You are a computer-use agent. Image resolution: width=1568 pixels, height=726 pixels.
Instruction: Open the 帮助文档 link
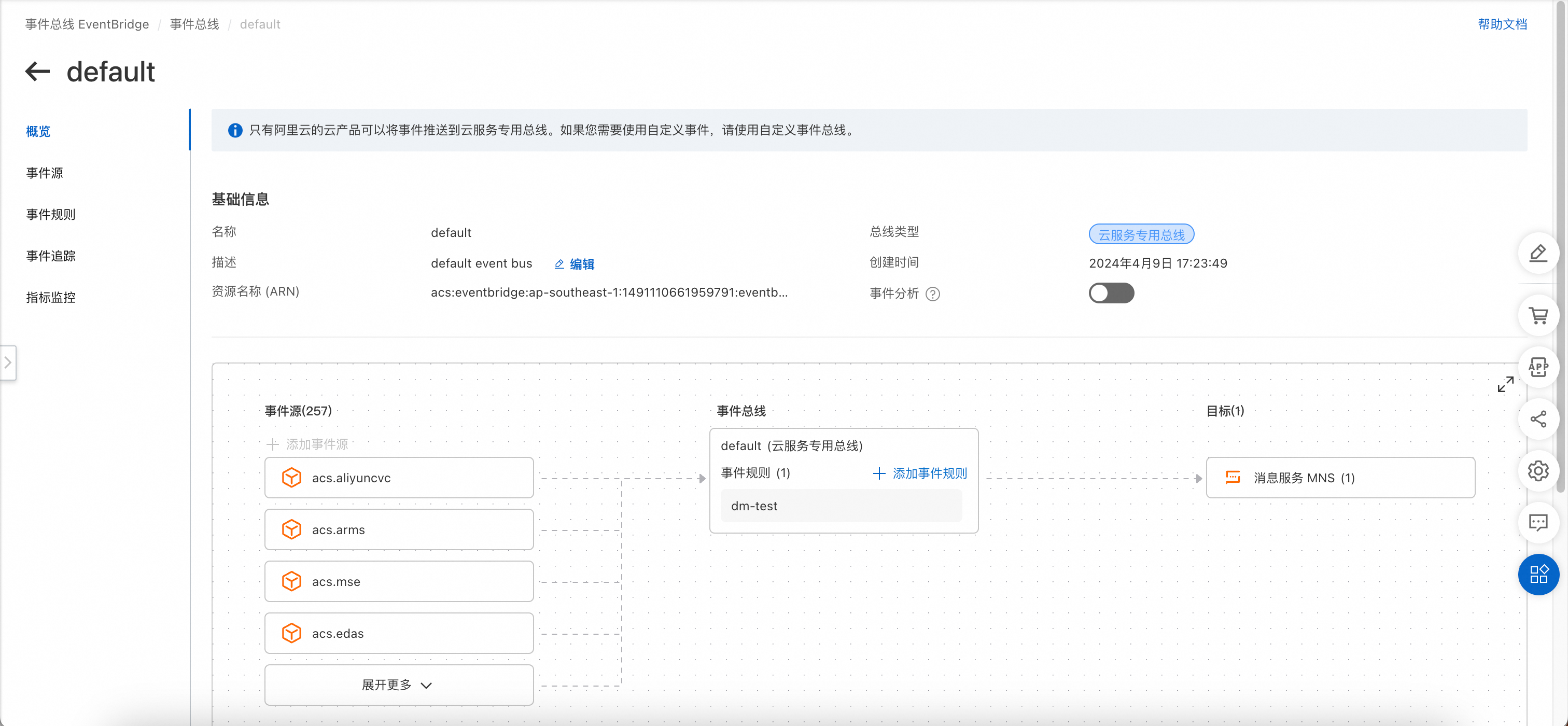[x=1502, y=24]
